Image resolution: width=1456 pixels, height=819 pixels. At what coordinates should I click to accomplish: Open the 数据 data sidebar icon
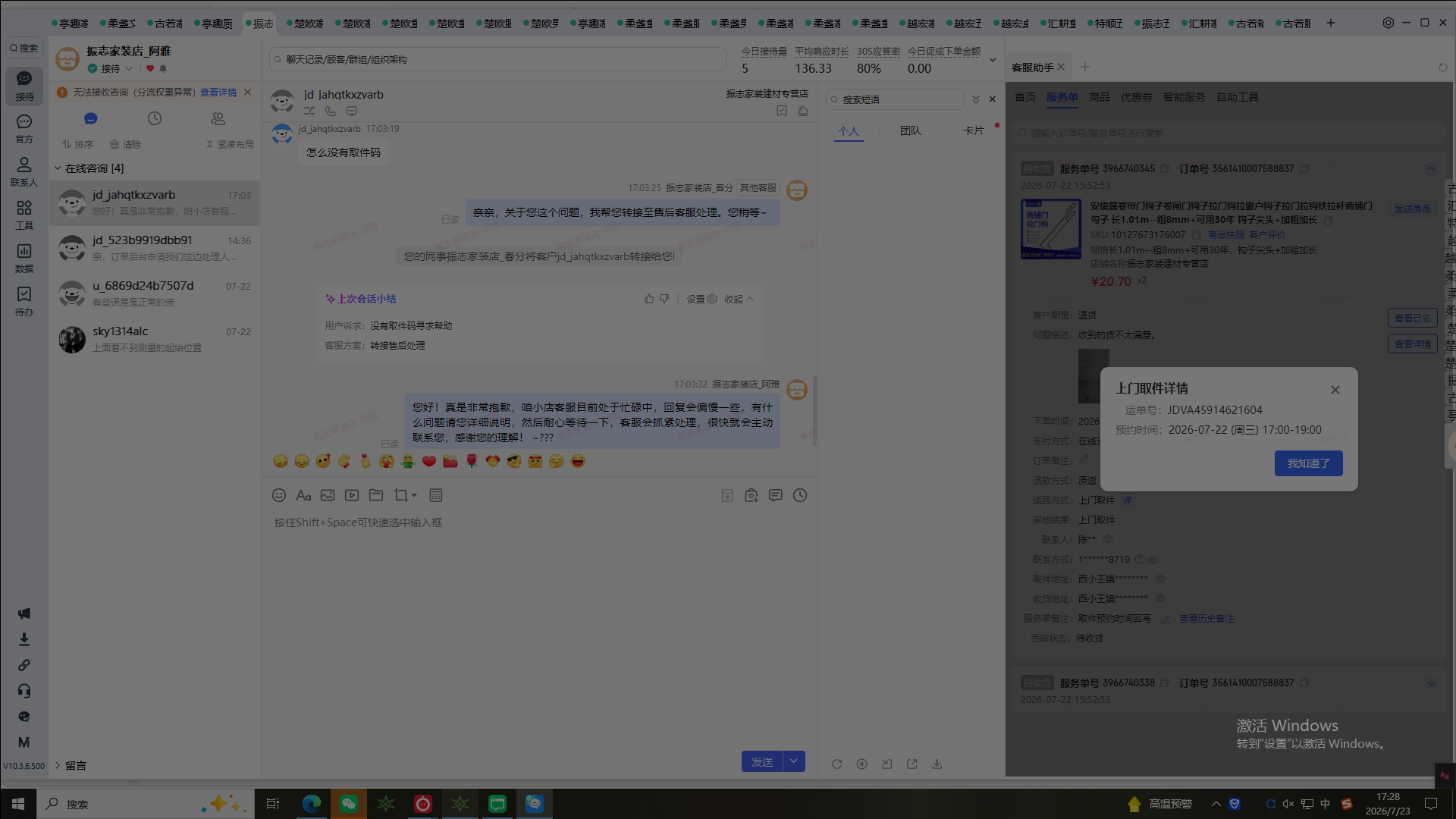[x=24, y=259]
